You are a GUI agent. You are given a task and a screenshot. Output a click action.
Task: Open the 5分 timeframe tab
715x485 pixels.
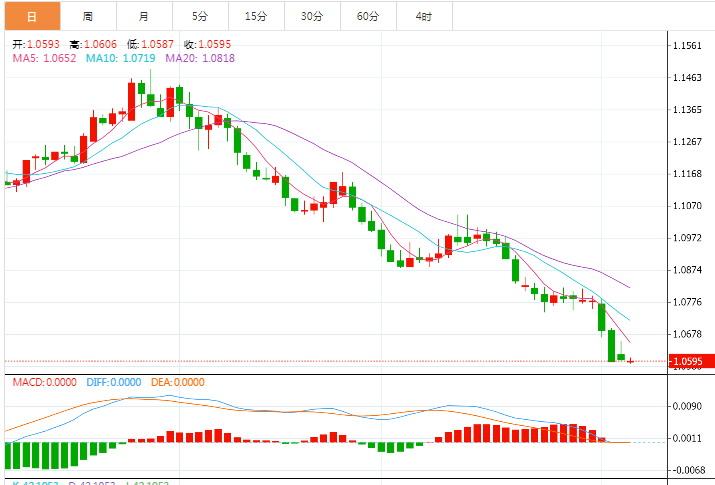point(200,16)
